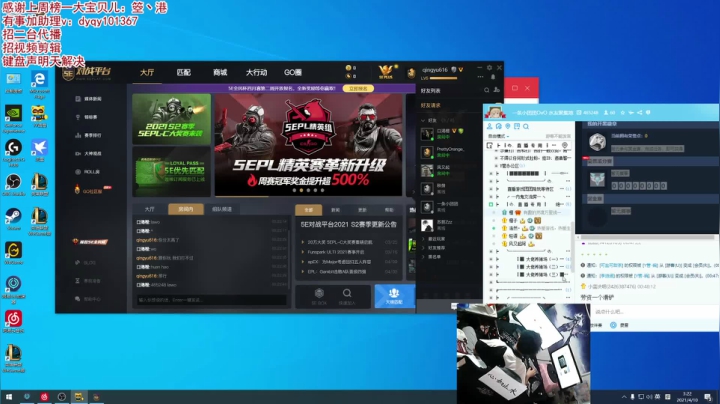Open the 大厅 tab in 5E top navigation
Viewport: 720px width, 404px height.
tap(147, 73)
